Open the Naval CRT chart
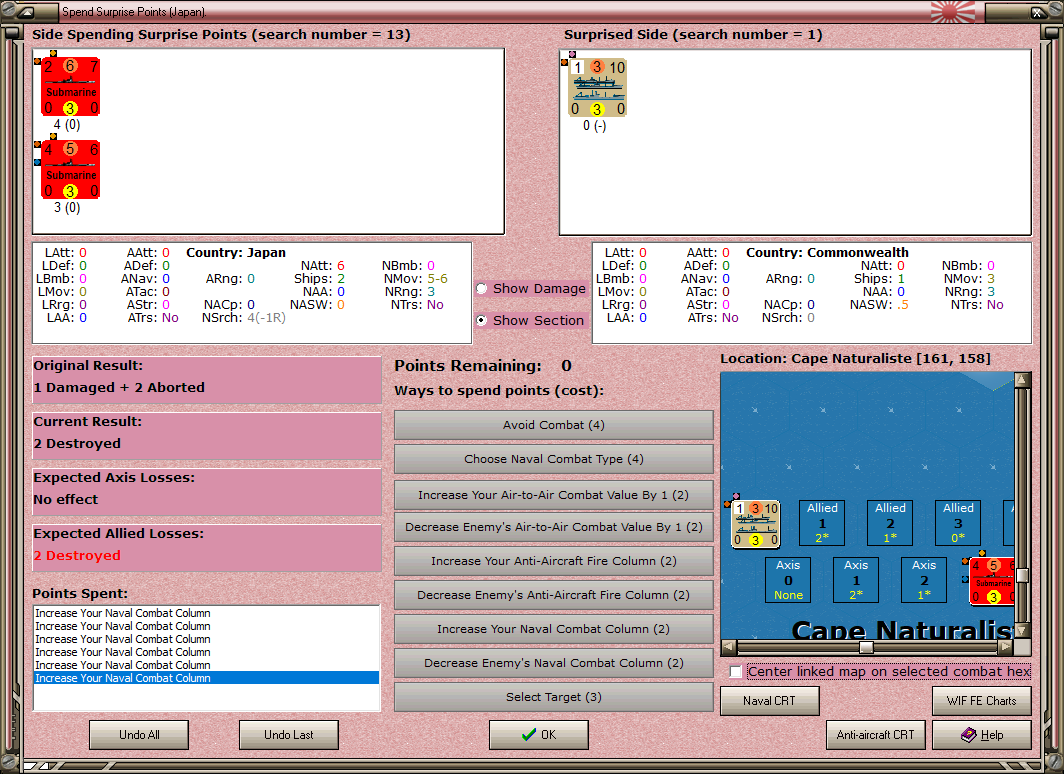 770,701
